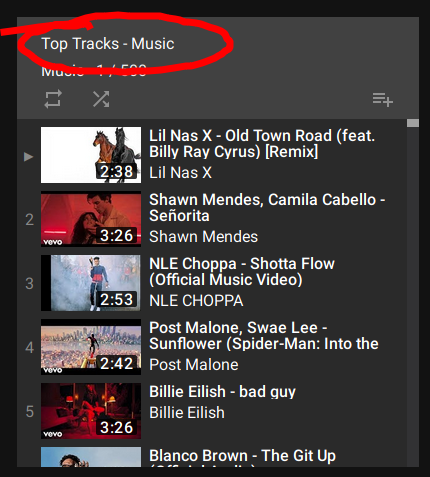The height and width of the screenshot is (477, 430).
Task: Select Shawn Mendes, Camila Cabello - Señorita title
Action: [267, 208]
